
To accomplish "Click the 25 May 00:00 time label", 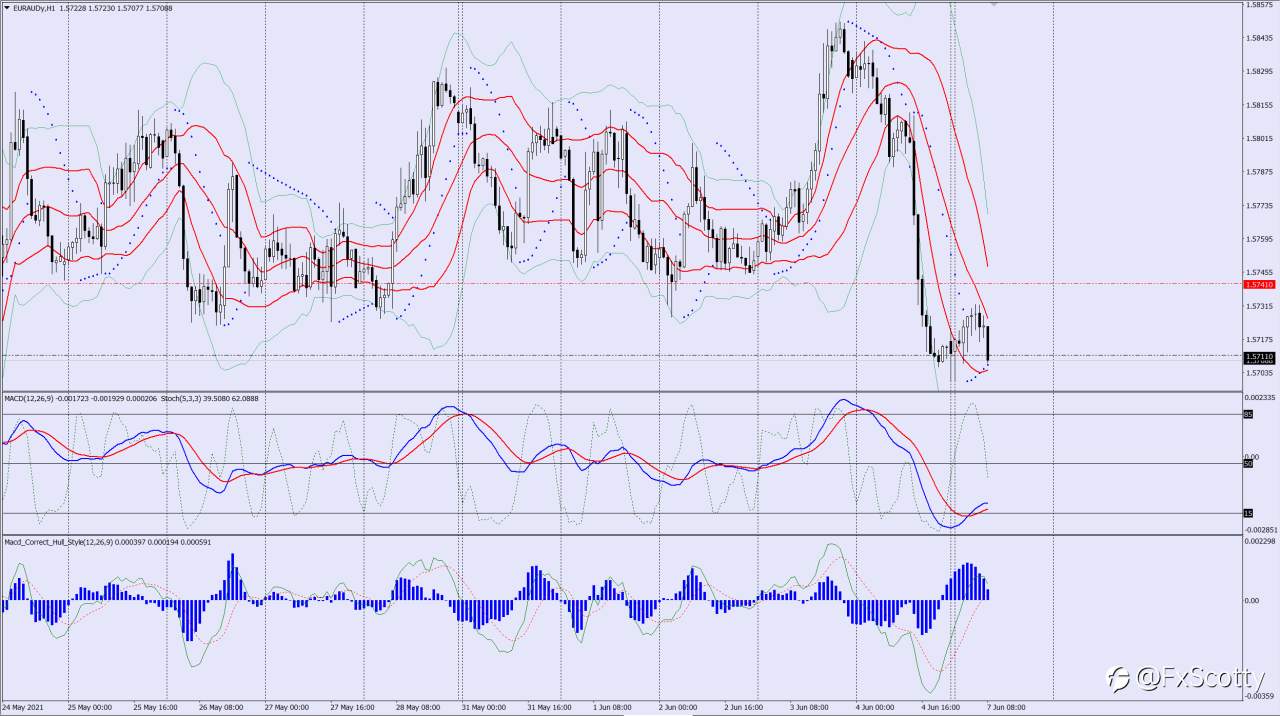I will [89, 708].
